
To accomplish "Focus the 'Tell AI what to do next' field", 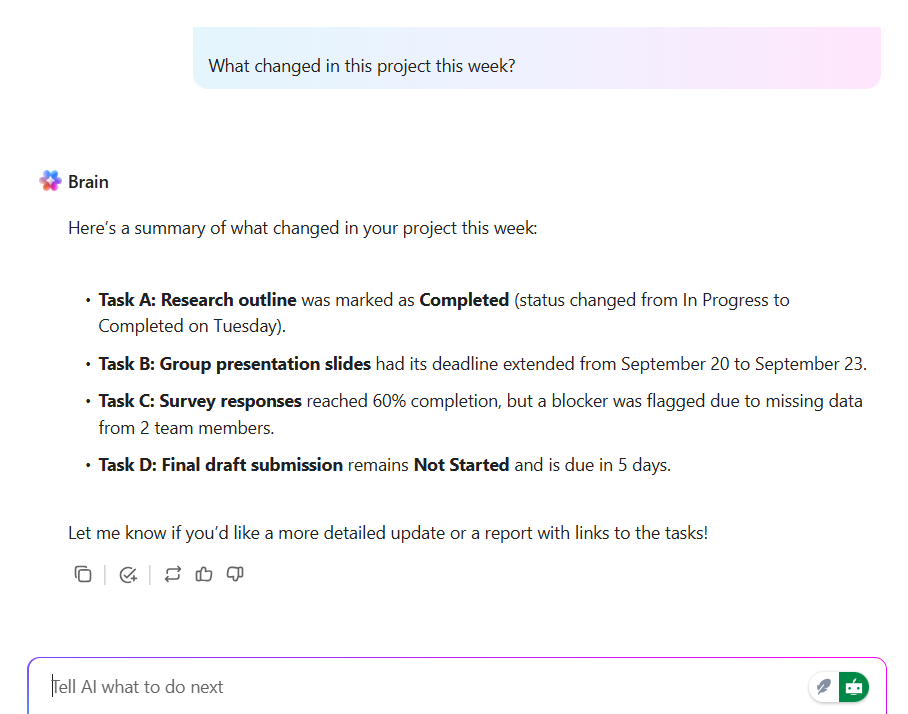I will click(400, 687).
